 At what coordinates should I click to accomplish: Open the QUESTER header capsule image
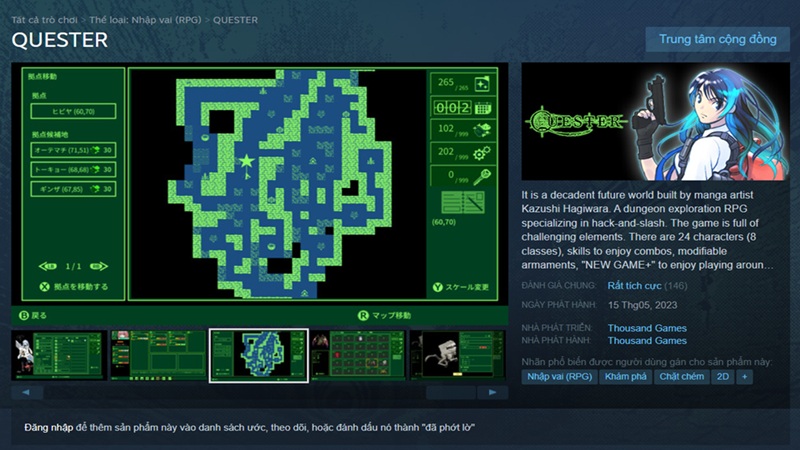click(656, 121)
